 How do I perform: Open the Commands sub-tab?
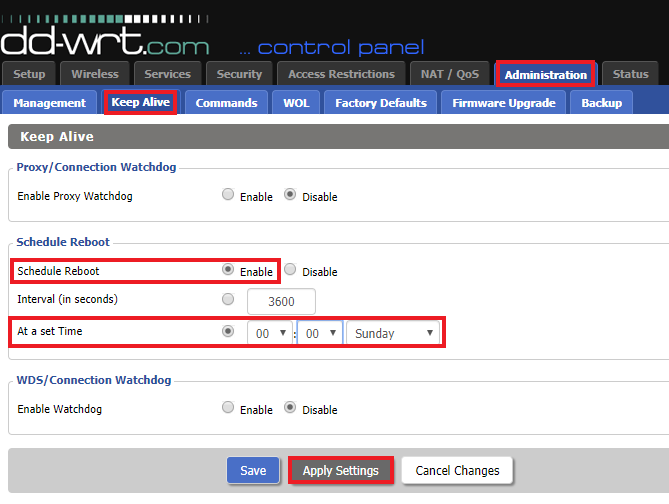coord(226,103)
